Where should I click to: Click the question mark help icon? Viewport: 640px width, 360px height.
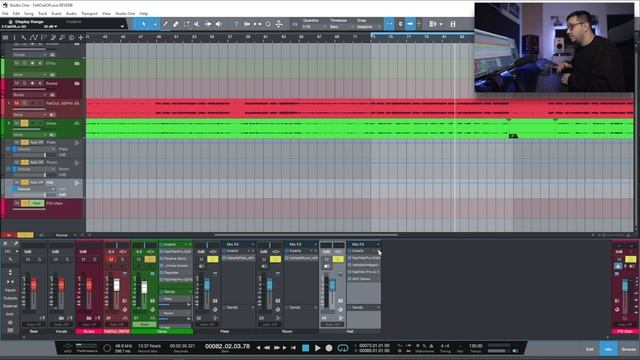[x=236, y=24]
